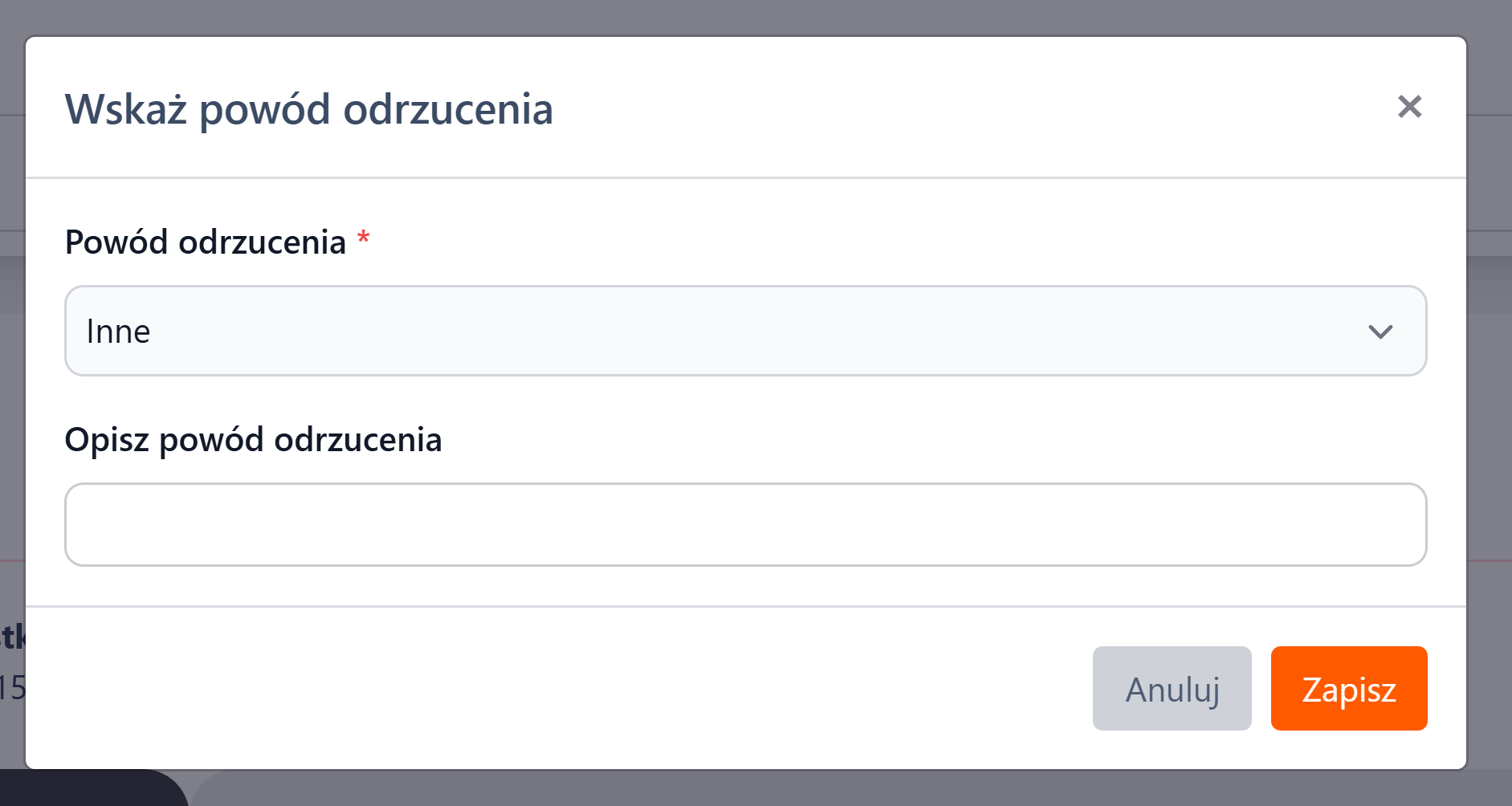The image size is (1512, 806).
Task: Click the selected value Inne
Action: (x=119, y=332)
